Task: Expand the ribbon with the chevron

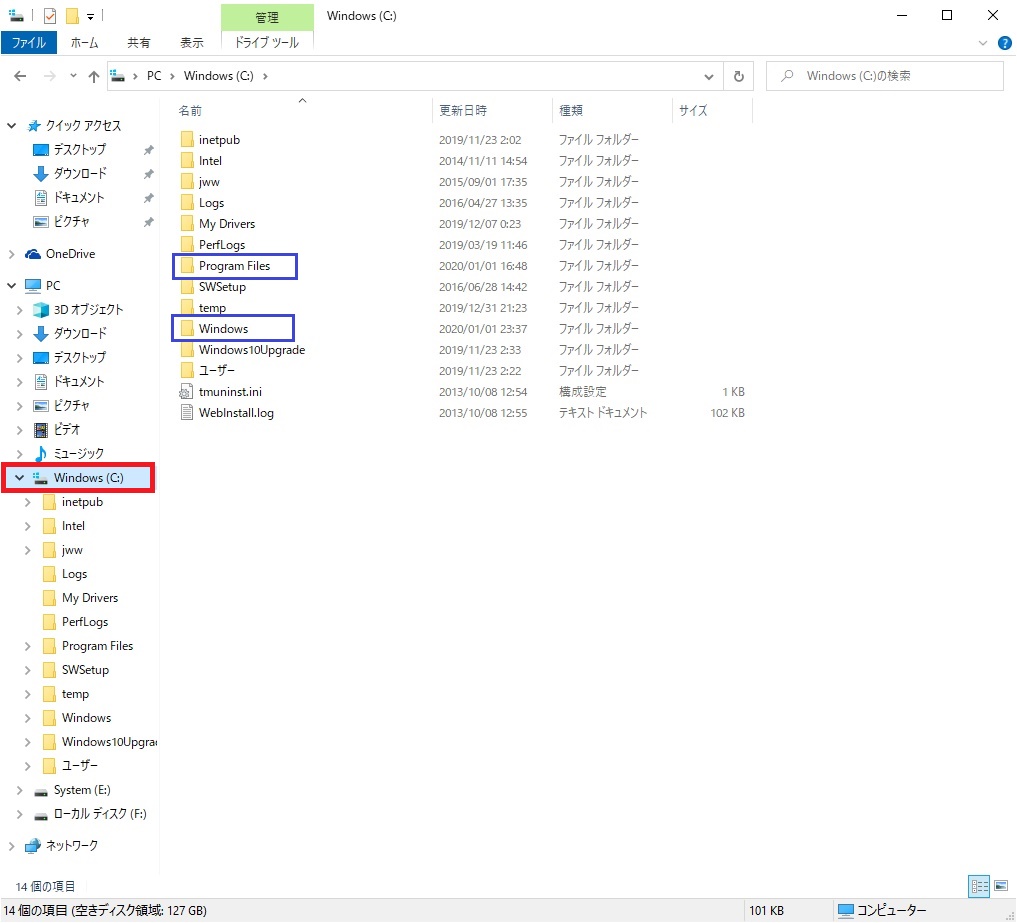Action: point(983,43)
